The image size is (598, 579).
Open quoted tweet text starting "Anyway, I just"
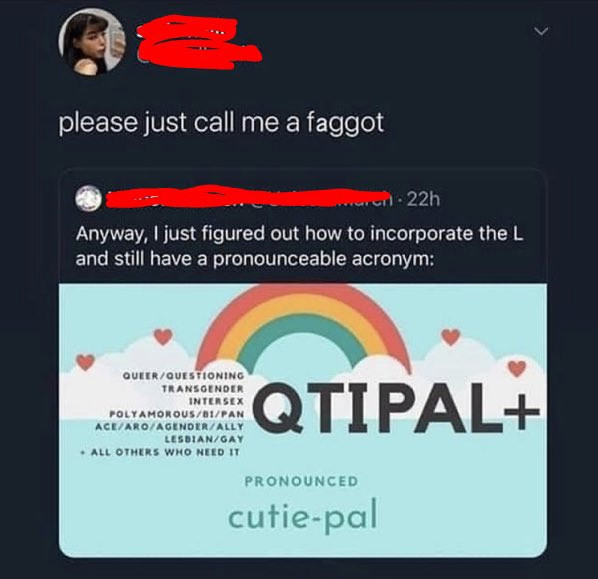tap(299, 246)
